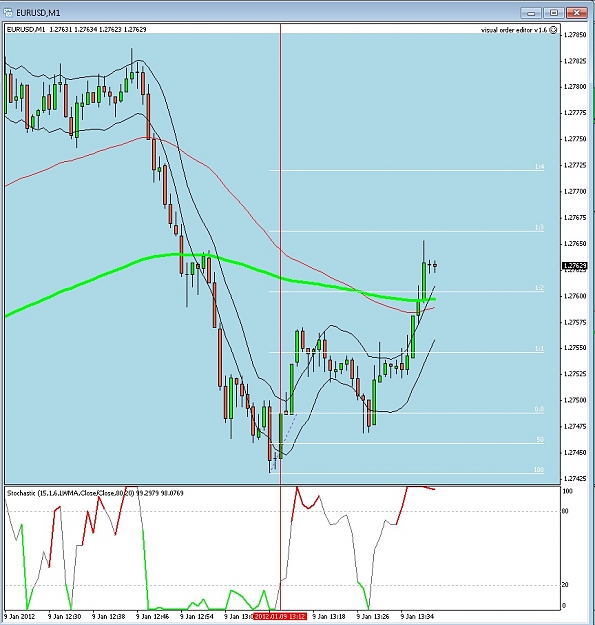Click the Stochastic indicator label
This screenshot has width=595, height=625.
[x=95, y=493]
